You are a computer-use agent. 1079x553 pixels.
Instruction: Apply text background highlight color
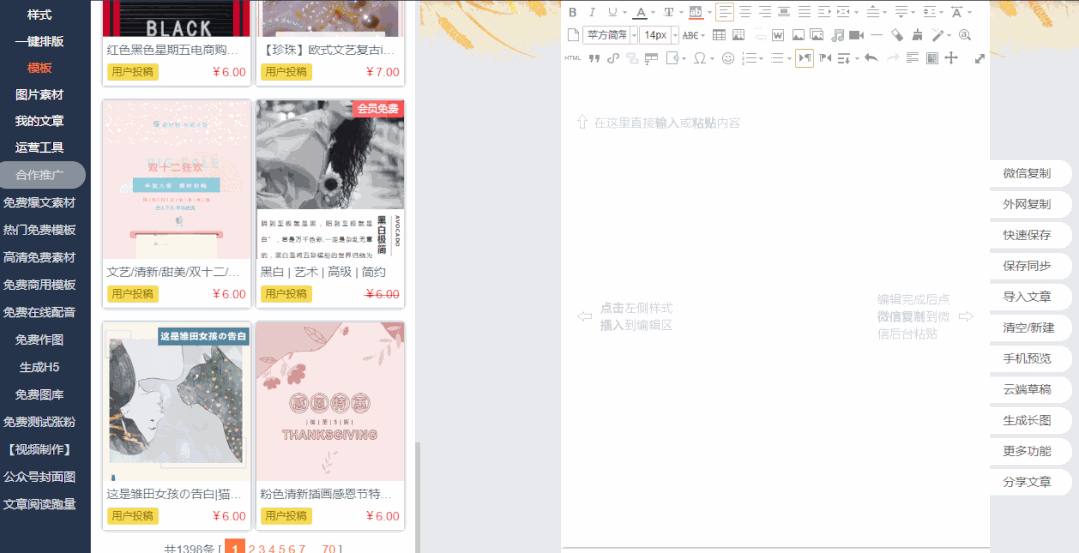pyautogui.click(x=696, y=12)
